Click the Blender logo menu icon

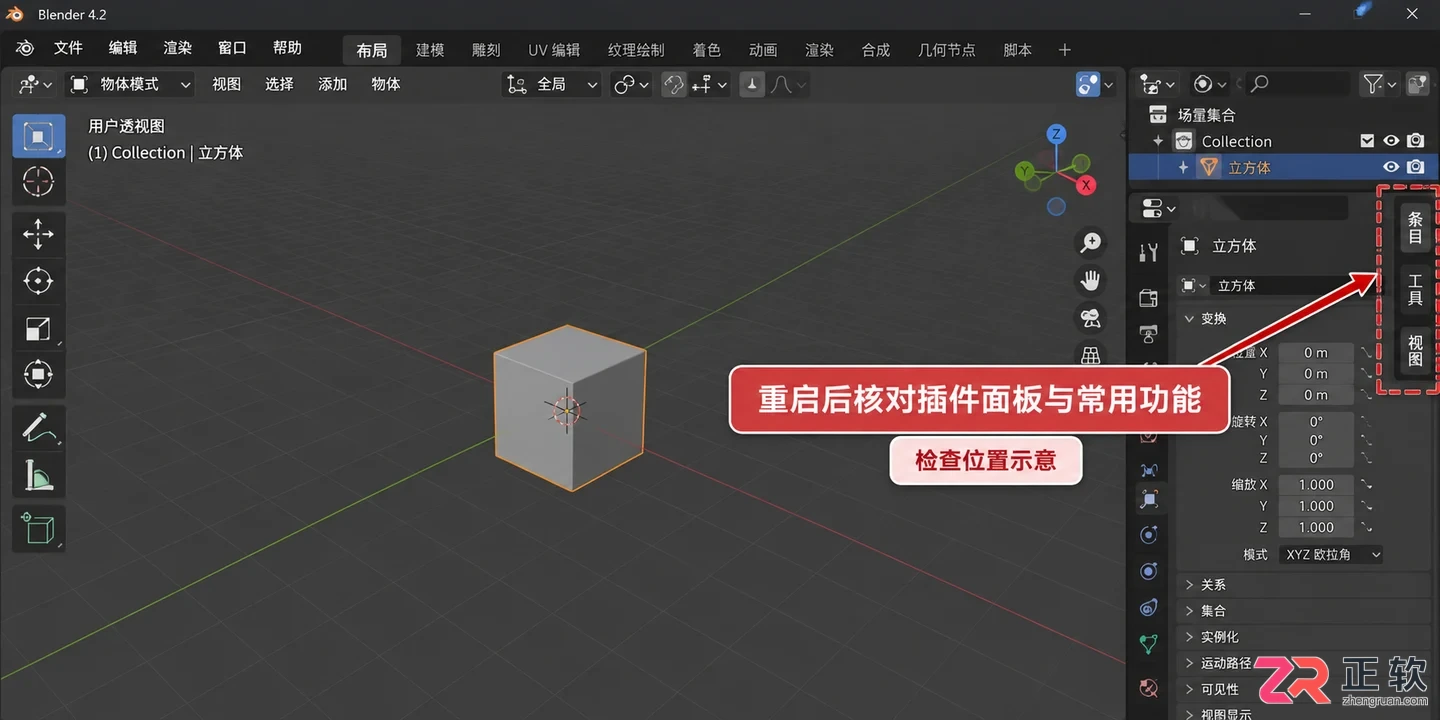[x=25, y=48]
